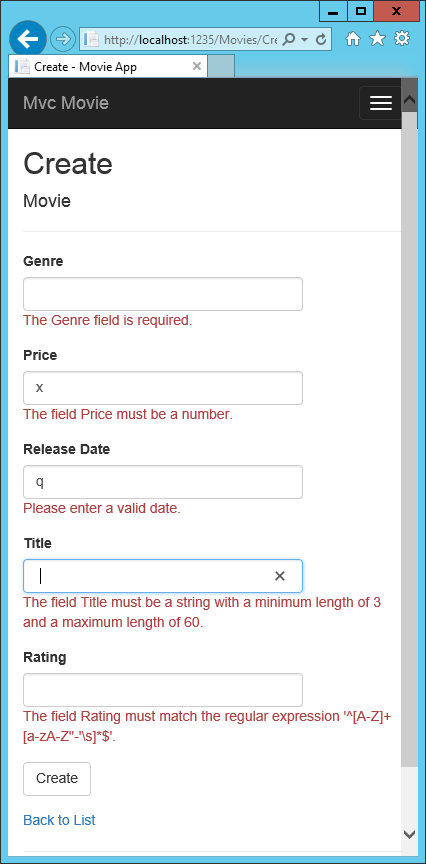Click the browser Forward arrow button

[x=63, y=39]
